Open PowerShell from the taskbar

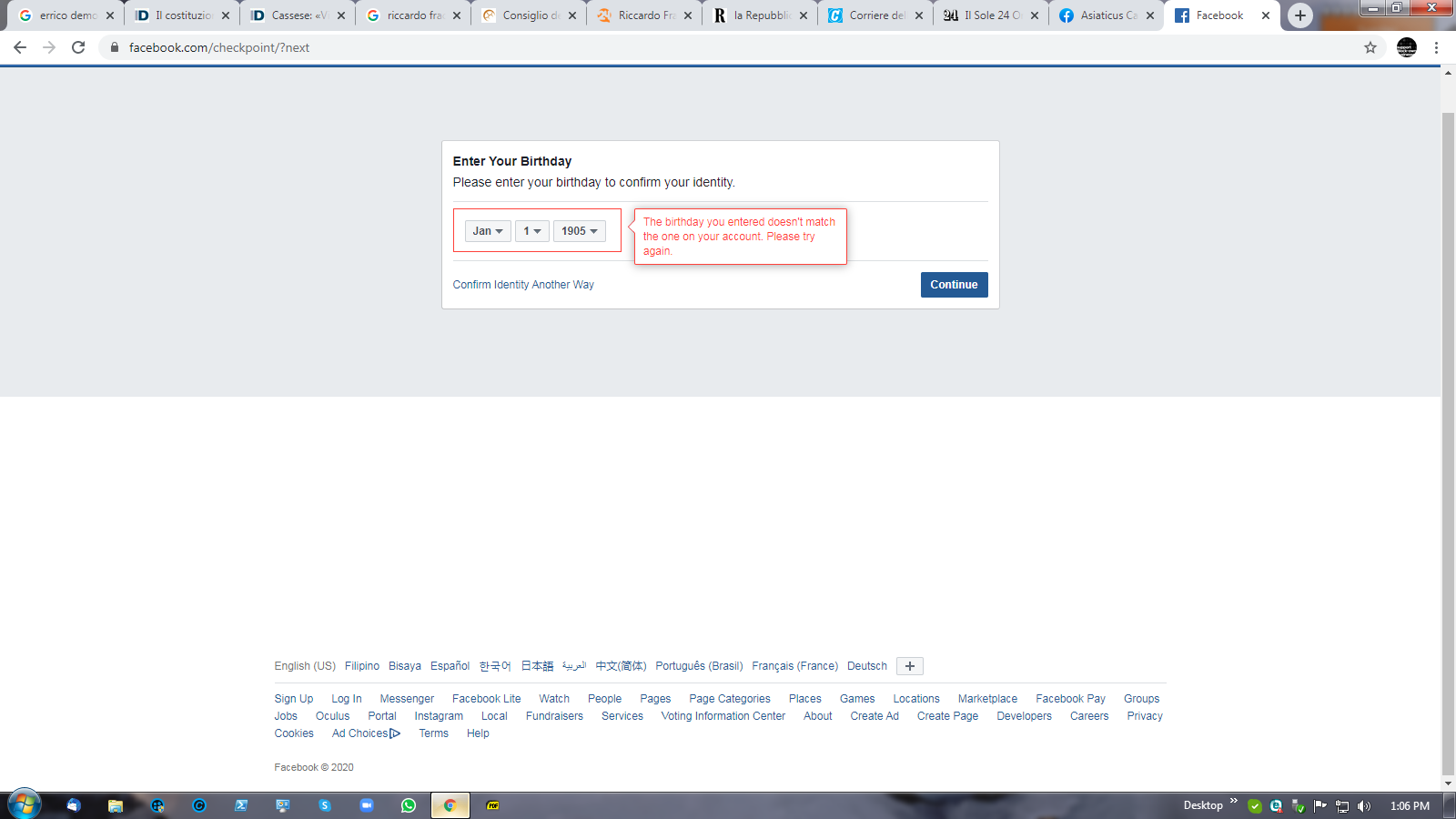[241, 805]
